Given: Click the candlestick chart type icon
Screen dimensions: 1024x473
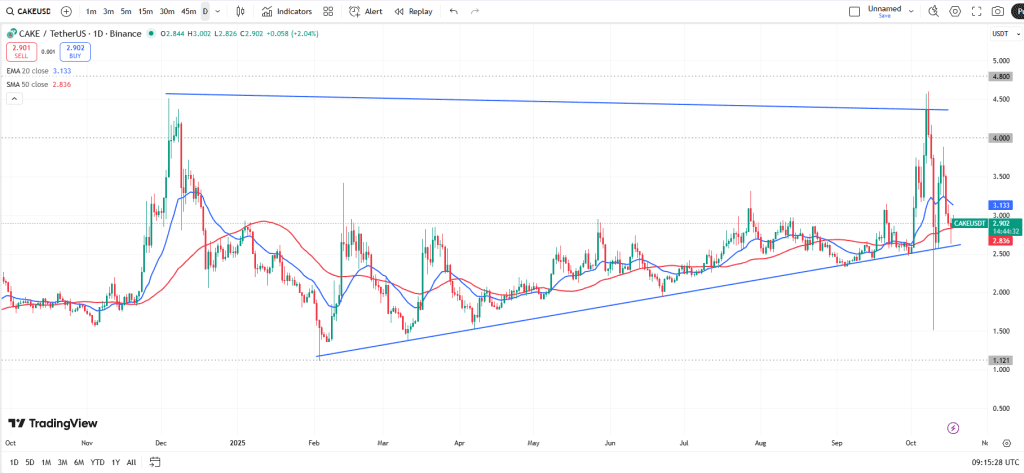Looking at the screenshot, I should click(x=239, y=11).
